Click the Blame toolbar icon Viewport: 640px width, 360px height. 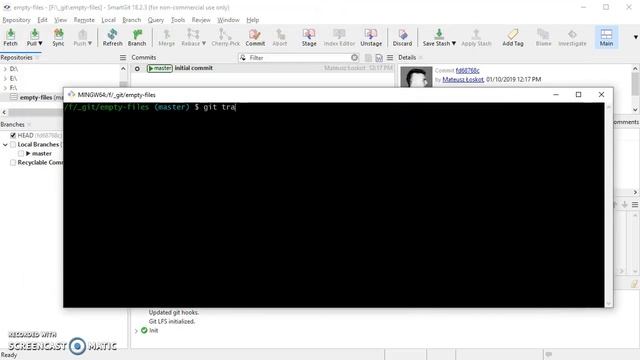[543, 37]
